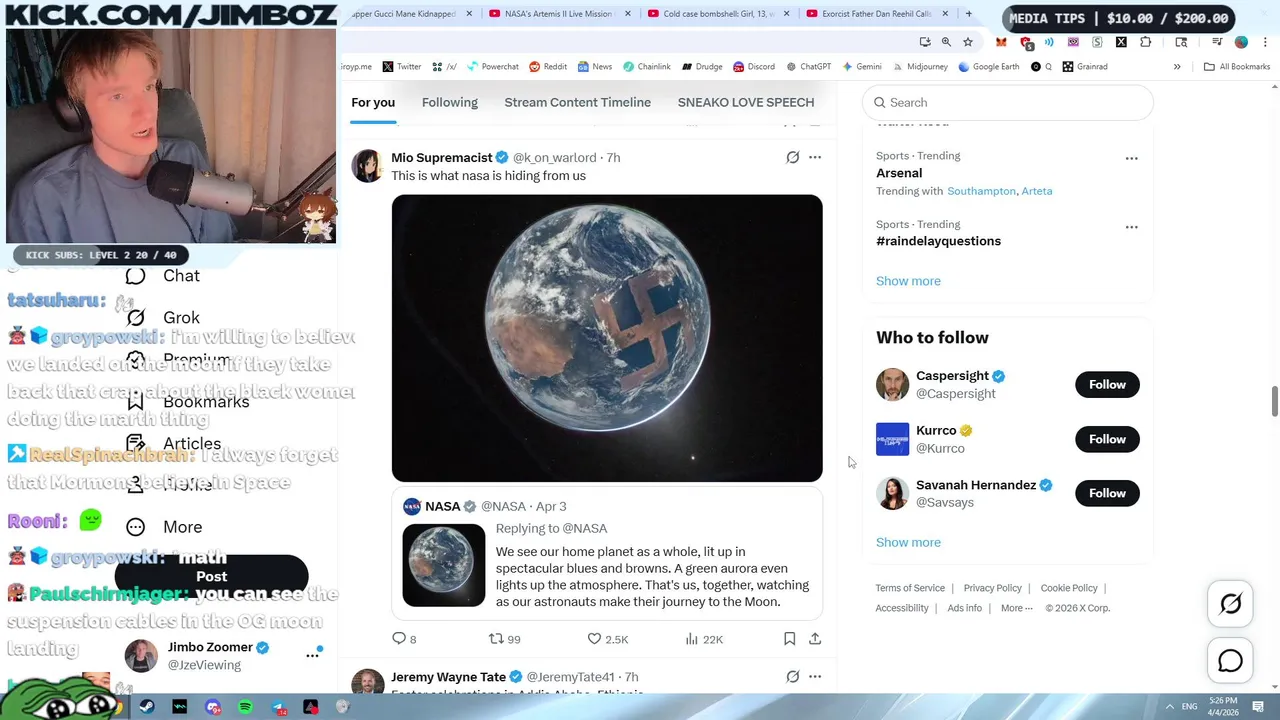Click Grok icon on Jeremy Wayne Tate post
The width and height of the screenshot is (1280, 720).
792,677
